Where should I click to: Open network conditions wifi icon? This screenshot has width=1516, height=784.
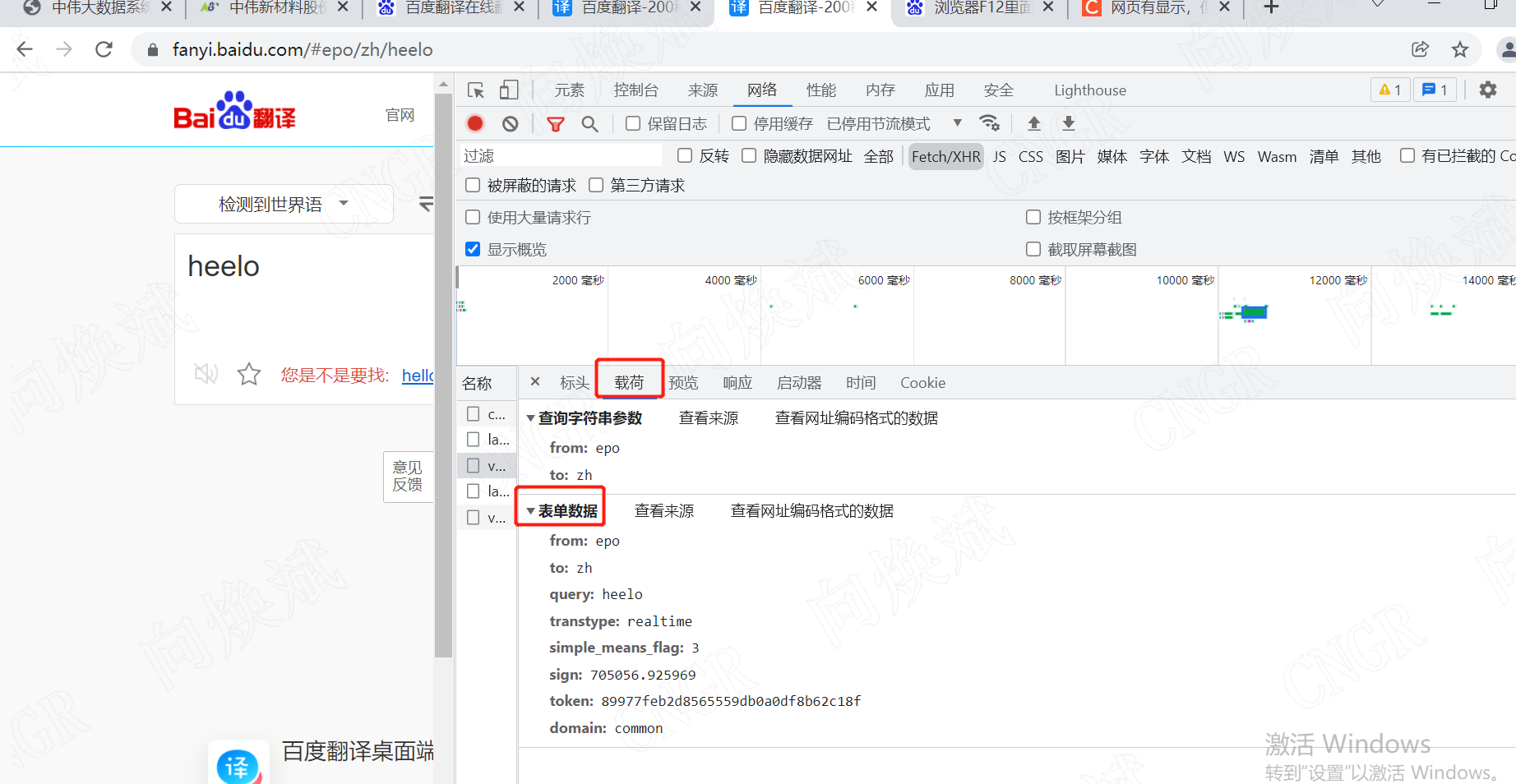[x=990, y=123]
